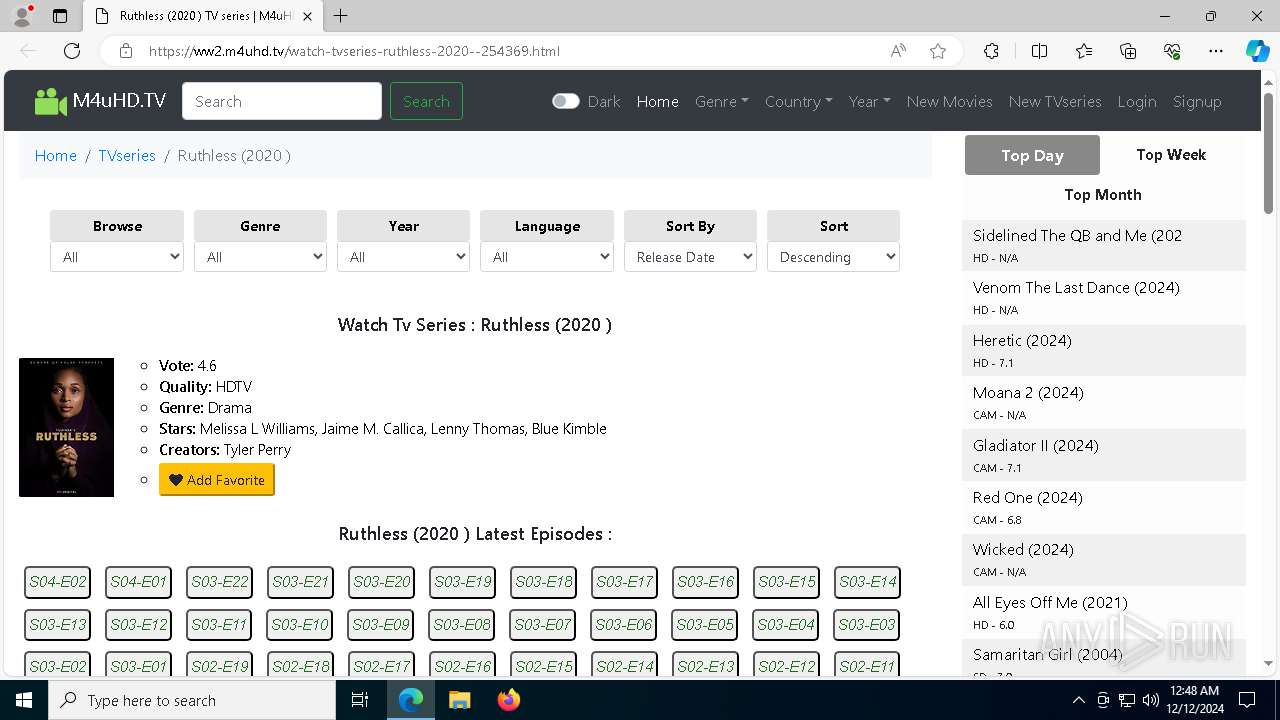This screenshot has height=720, width=1280.
Task: Add page to favorites star icon
Action: click(x=938, y=51)
